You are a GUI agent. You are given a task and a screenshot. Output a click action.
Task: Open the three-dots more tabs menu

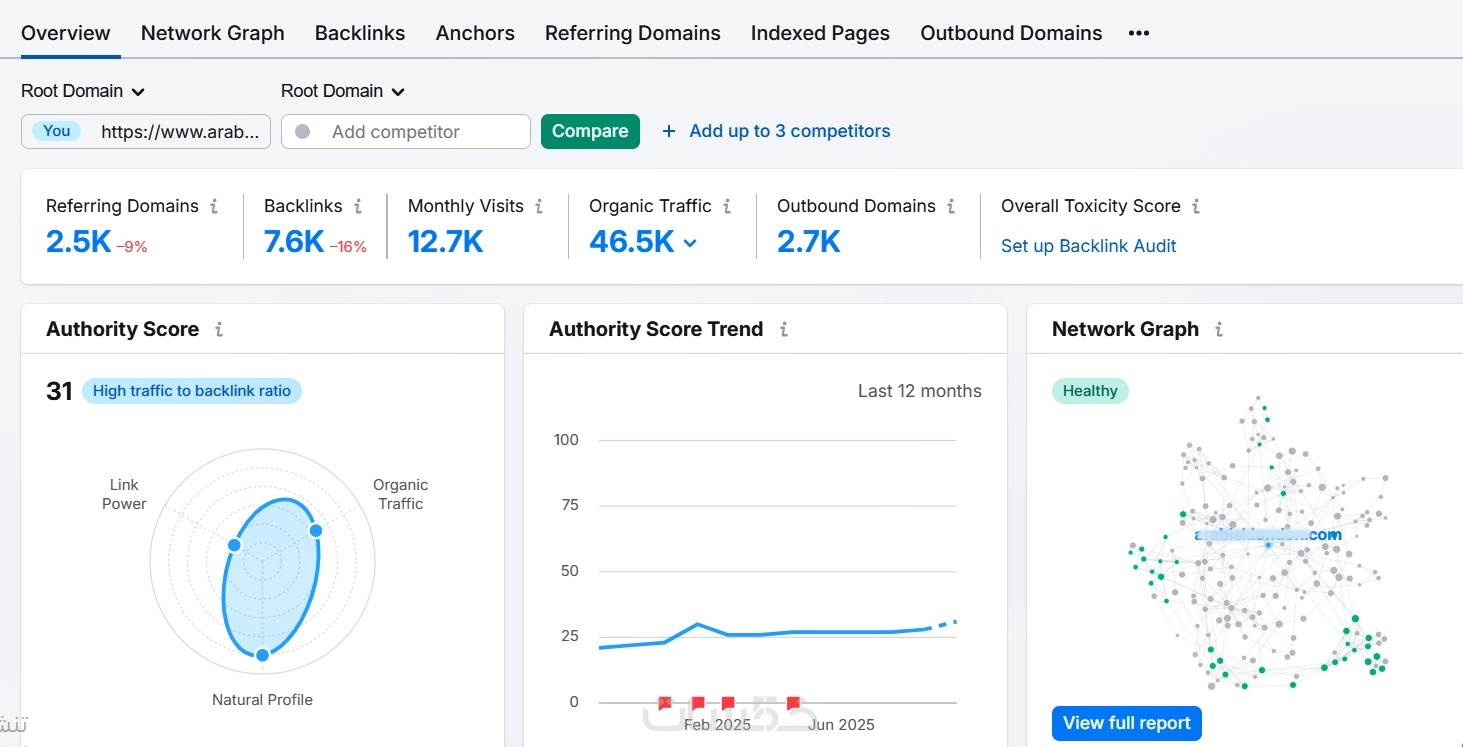tap(1138, 33)
